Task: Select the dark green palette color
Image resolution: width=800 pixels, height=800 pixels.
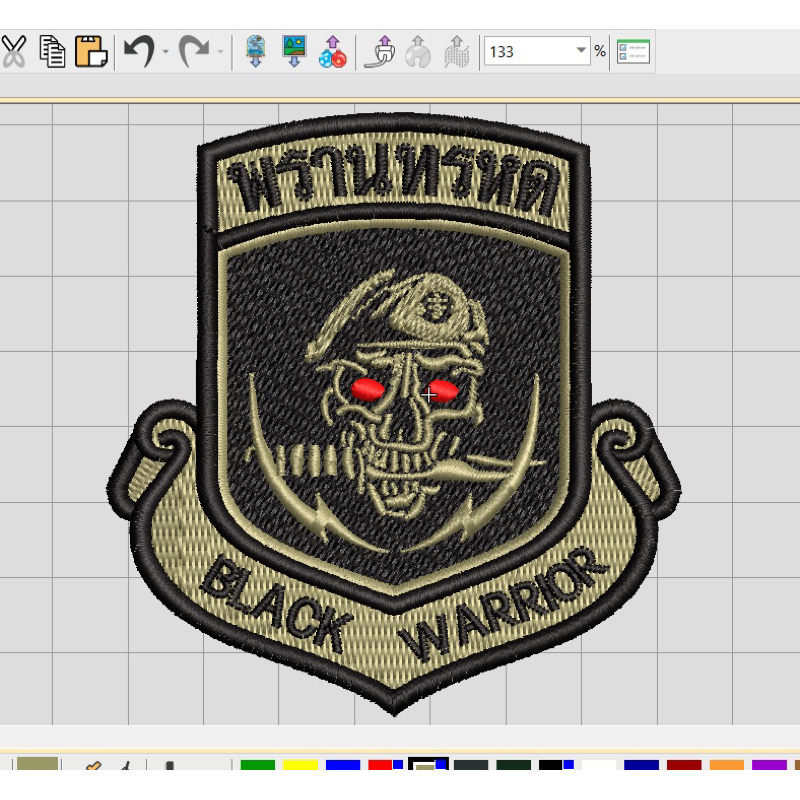Action: pos(514,764)
